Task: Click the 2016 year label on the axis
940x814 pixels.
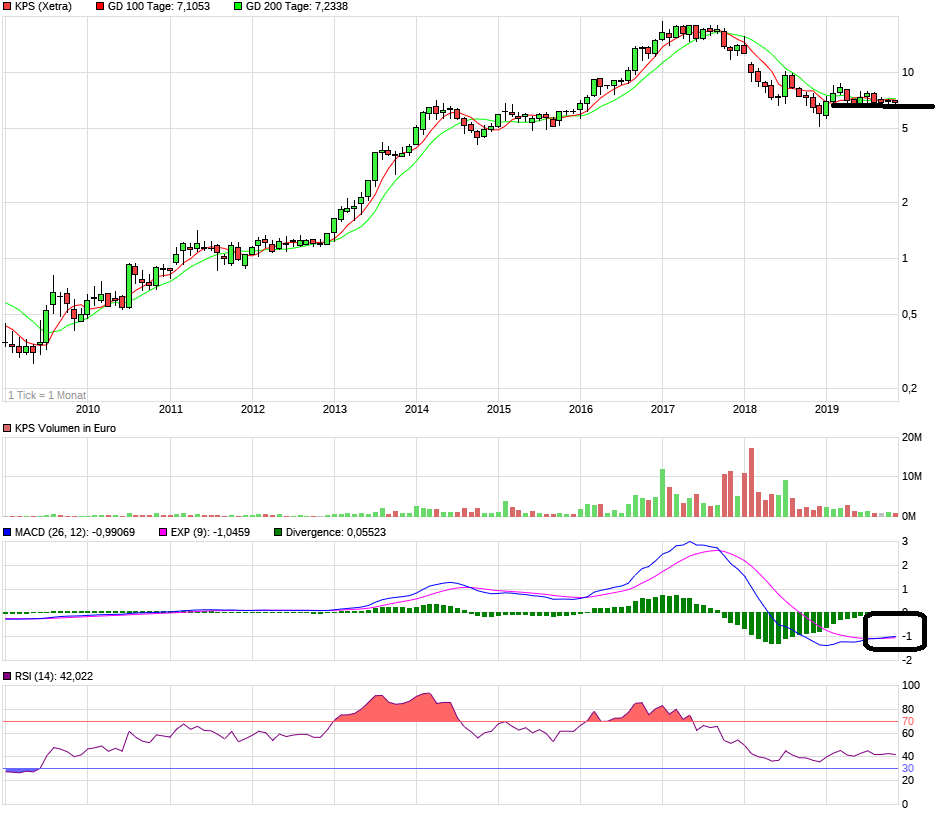Action: pos(581,409)
